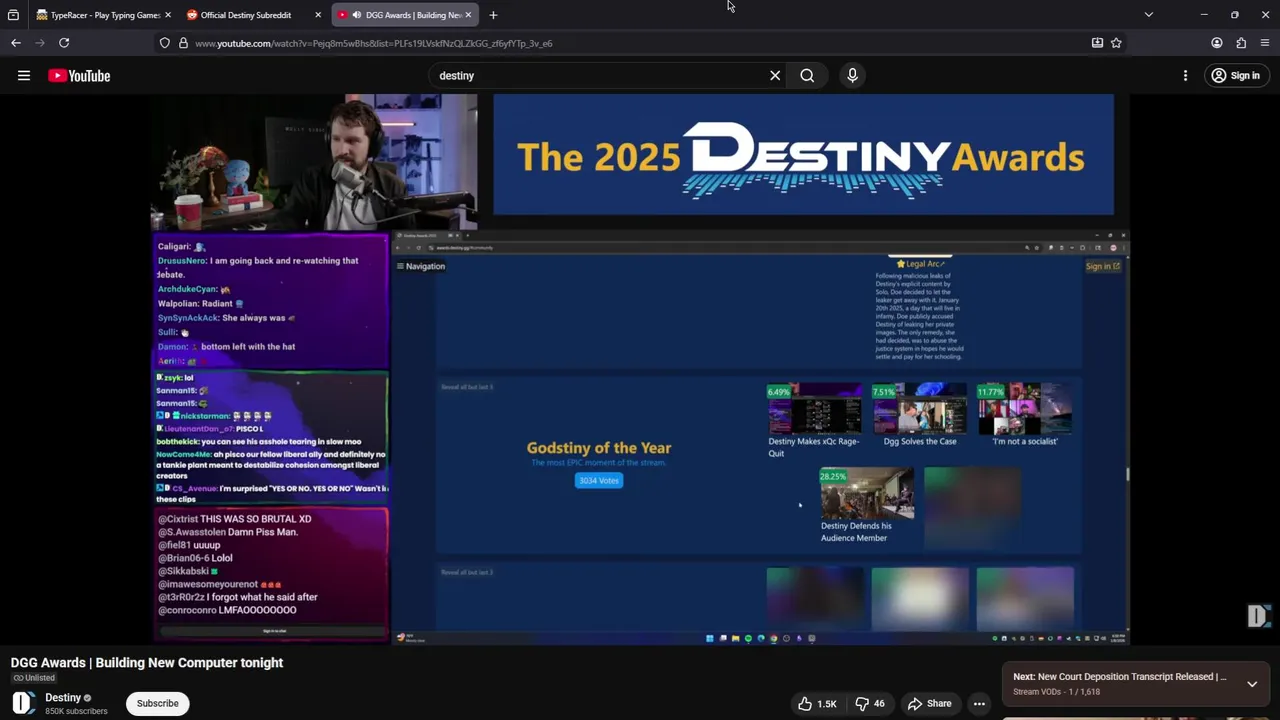The width and height of the screenshot is (1280, 720).
Task: Click the YouTube Sign in button
Action: (x=1235, y=76)
